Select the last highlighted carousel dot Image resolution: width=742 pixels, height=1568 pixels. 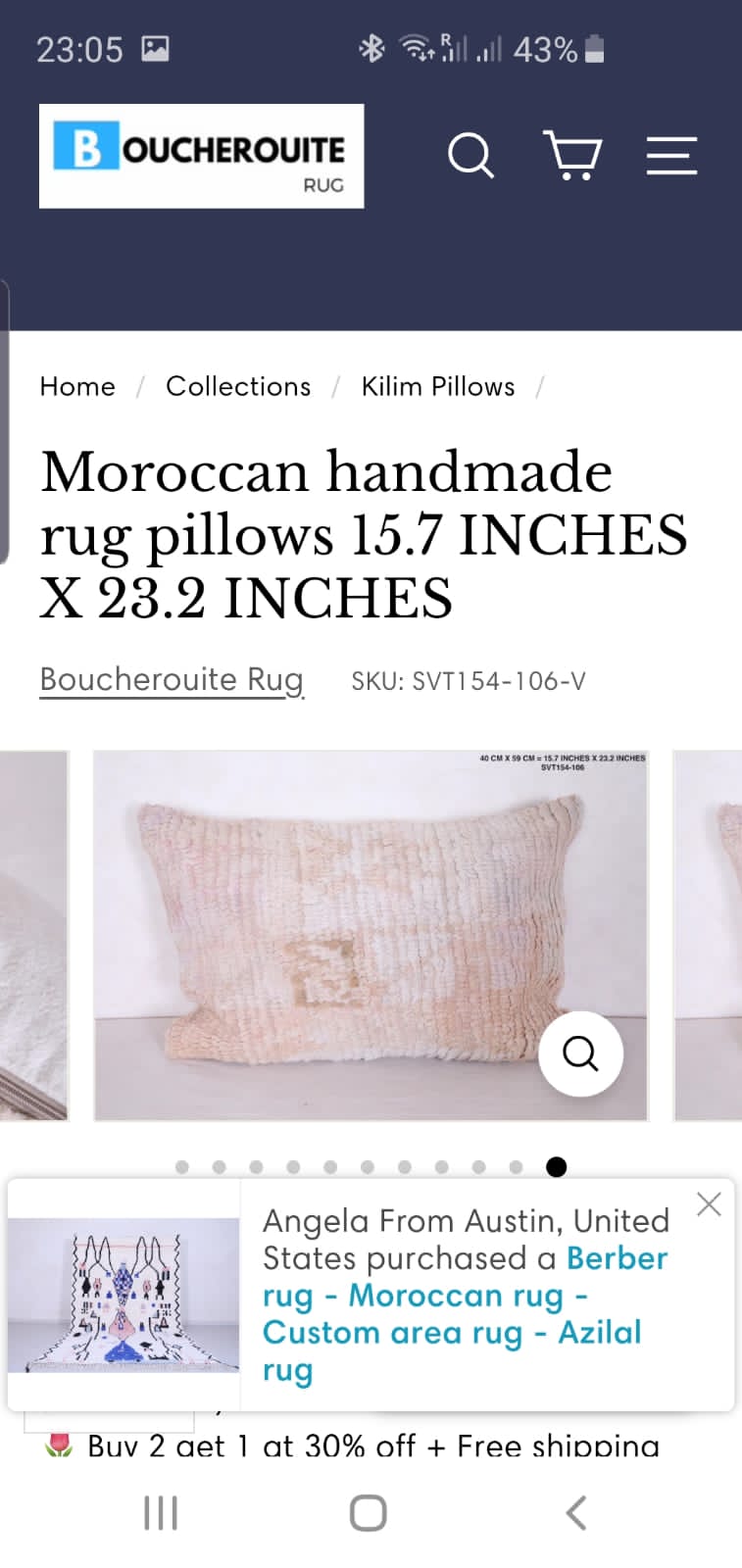(x=556, y=1167)
